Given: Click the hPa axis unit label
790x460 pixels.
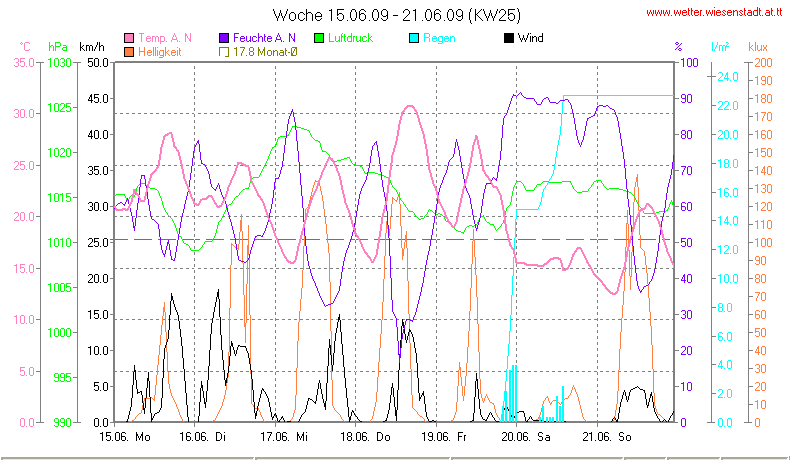Looking at the screenshot, I should [57, 47].
